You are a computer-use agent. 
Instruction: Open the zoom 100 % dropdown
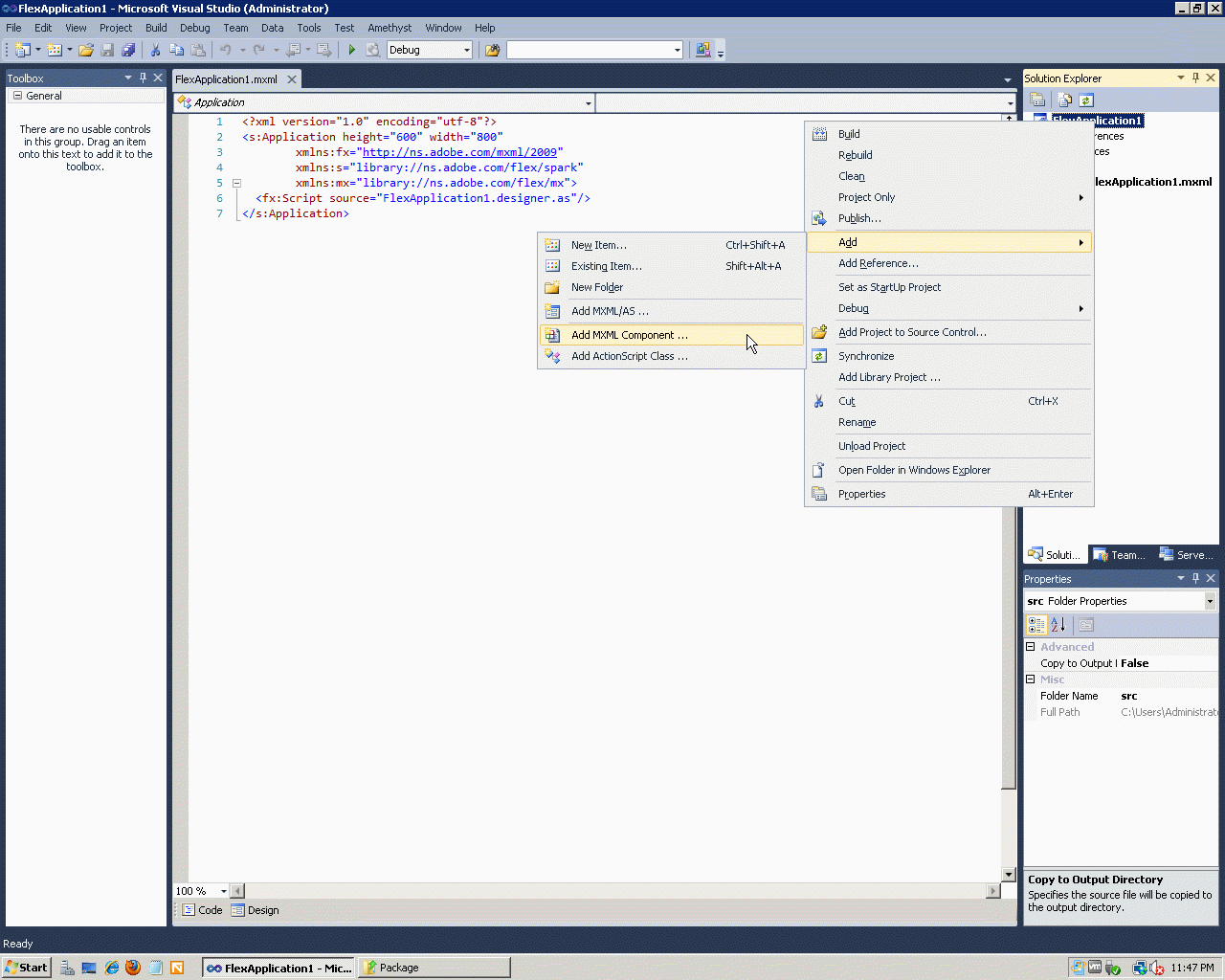224,891
